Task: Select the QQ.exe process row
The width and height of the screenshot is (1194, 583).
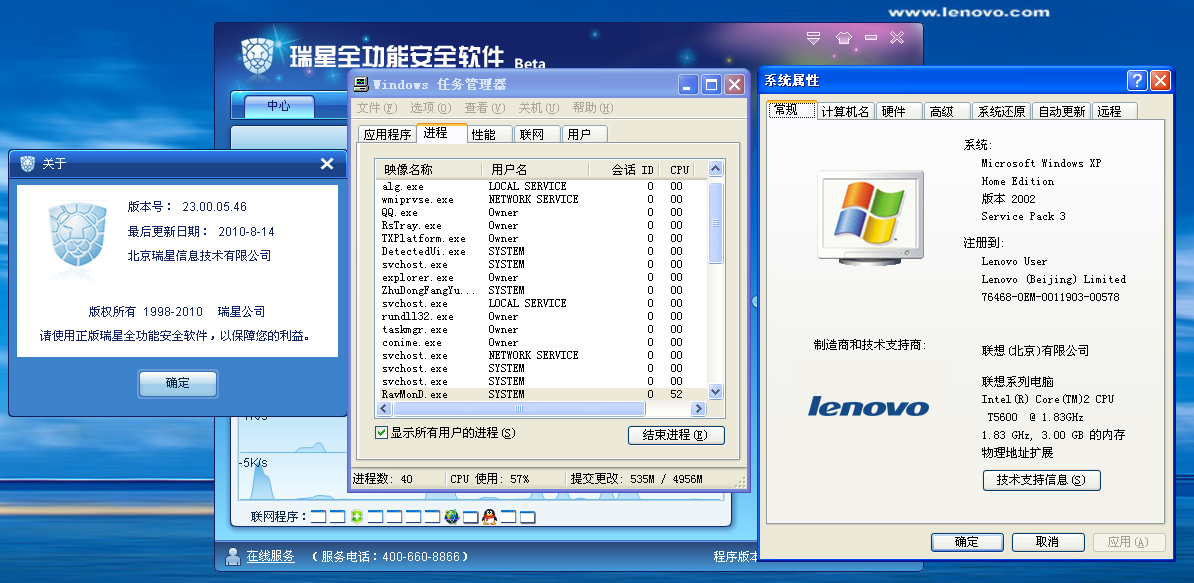Action: click(x=542, y=212)
